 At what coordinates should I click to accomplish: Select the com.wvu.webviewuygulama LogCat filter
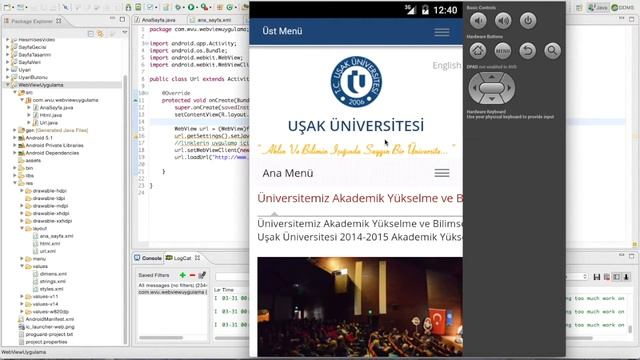172,292
